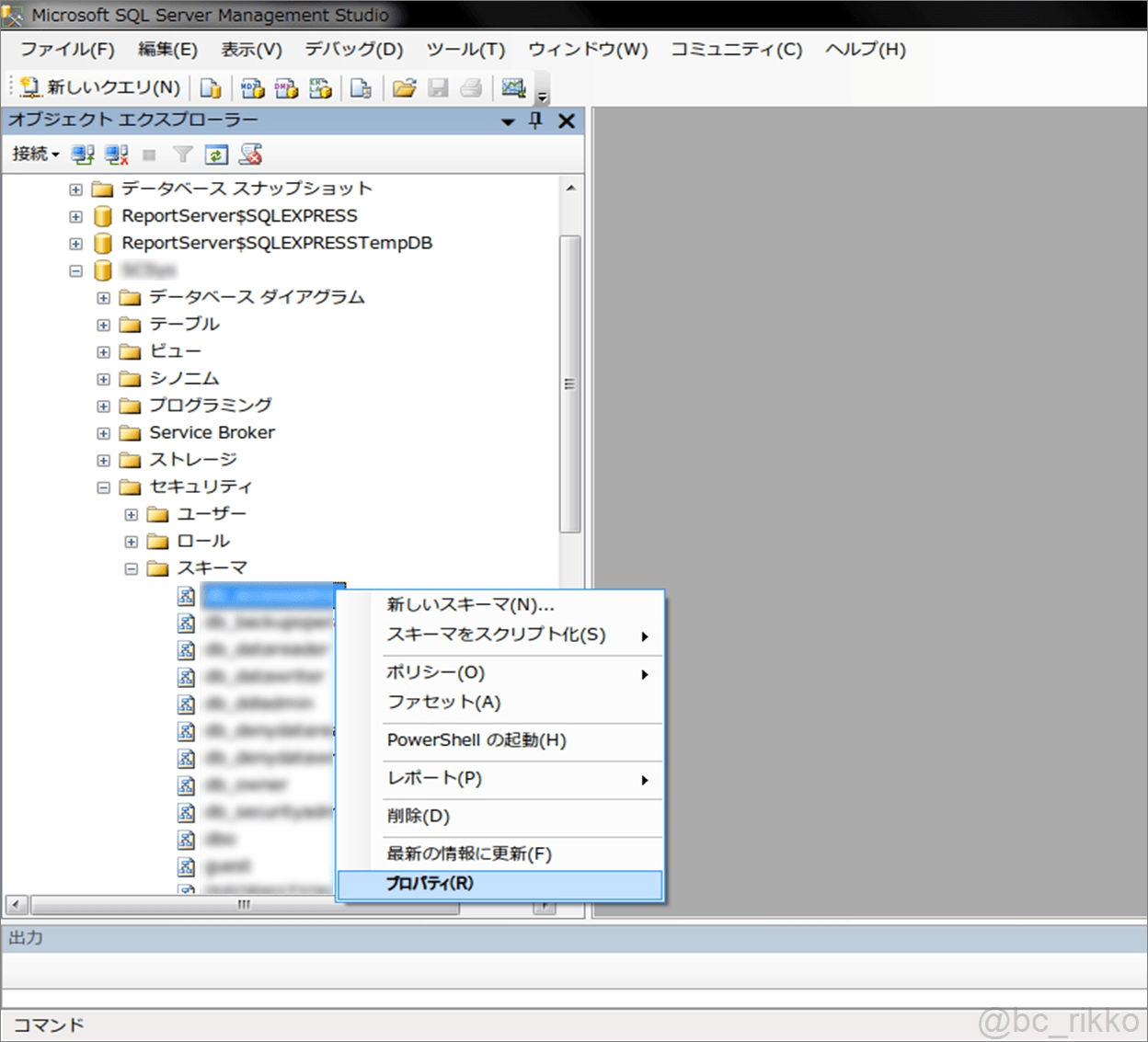Image resolution: width=1148 pixels, height=1042 pixels.
Task: Click the Database Engine query icon
Action: 211,88
